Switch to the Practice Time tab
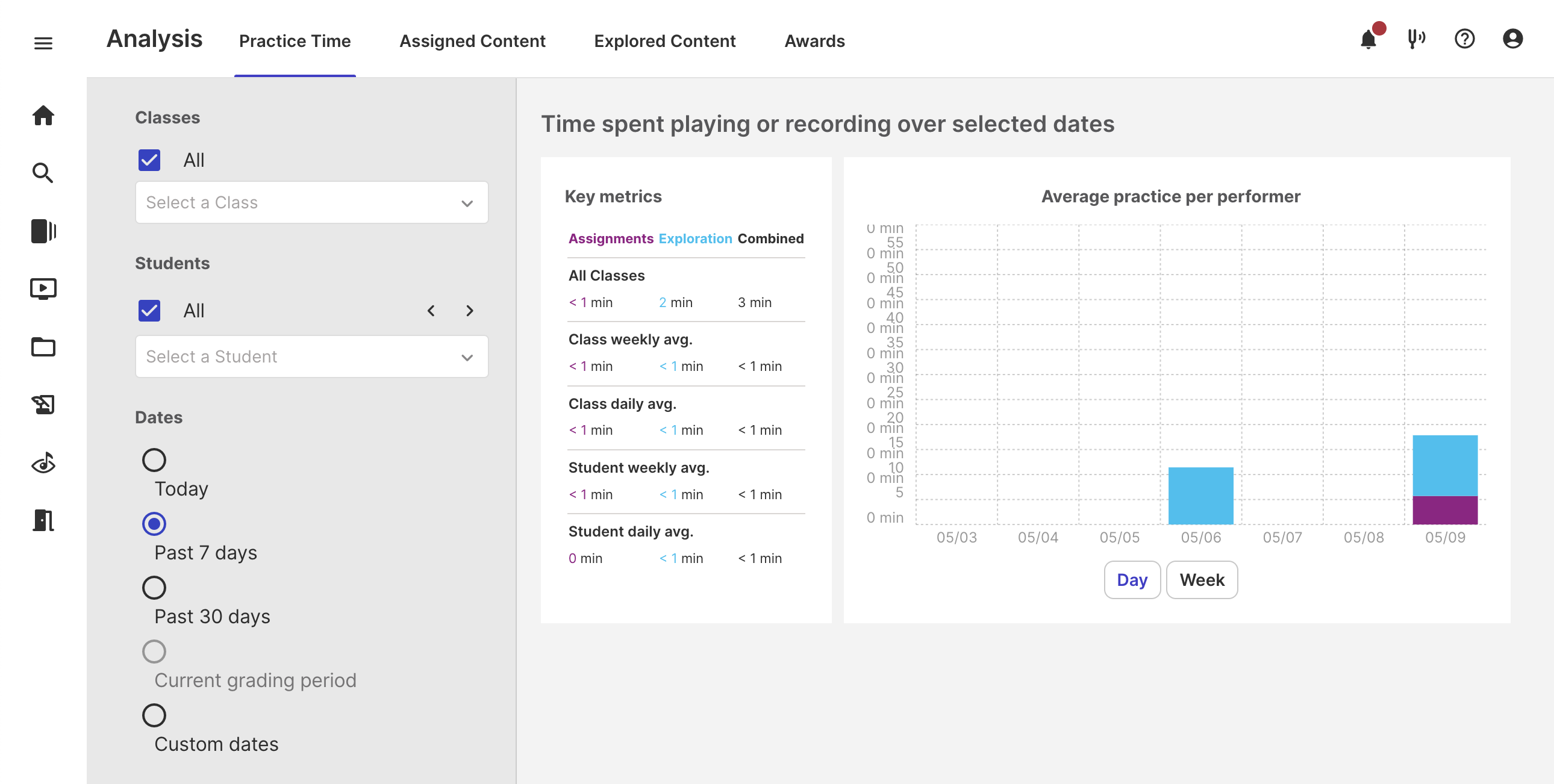 pos(295,41)
